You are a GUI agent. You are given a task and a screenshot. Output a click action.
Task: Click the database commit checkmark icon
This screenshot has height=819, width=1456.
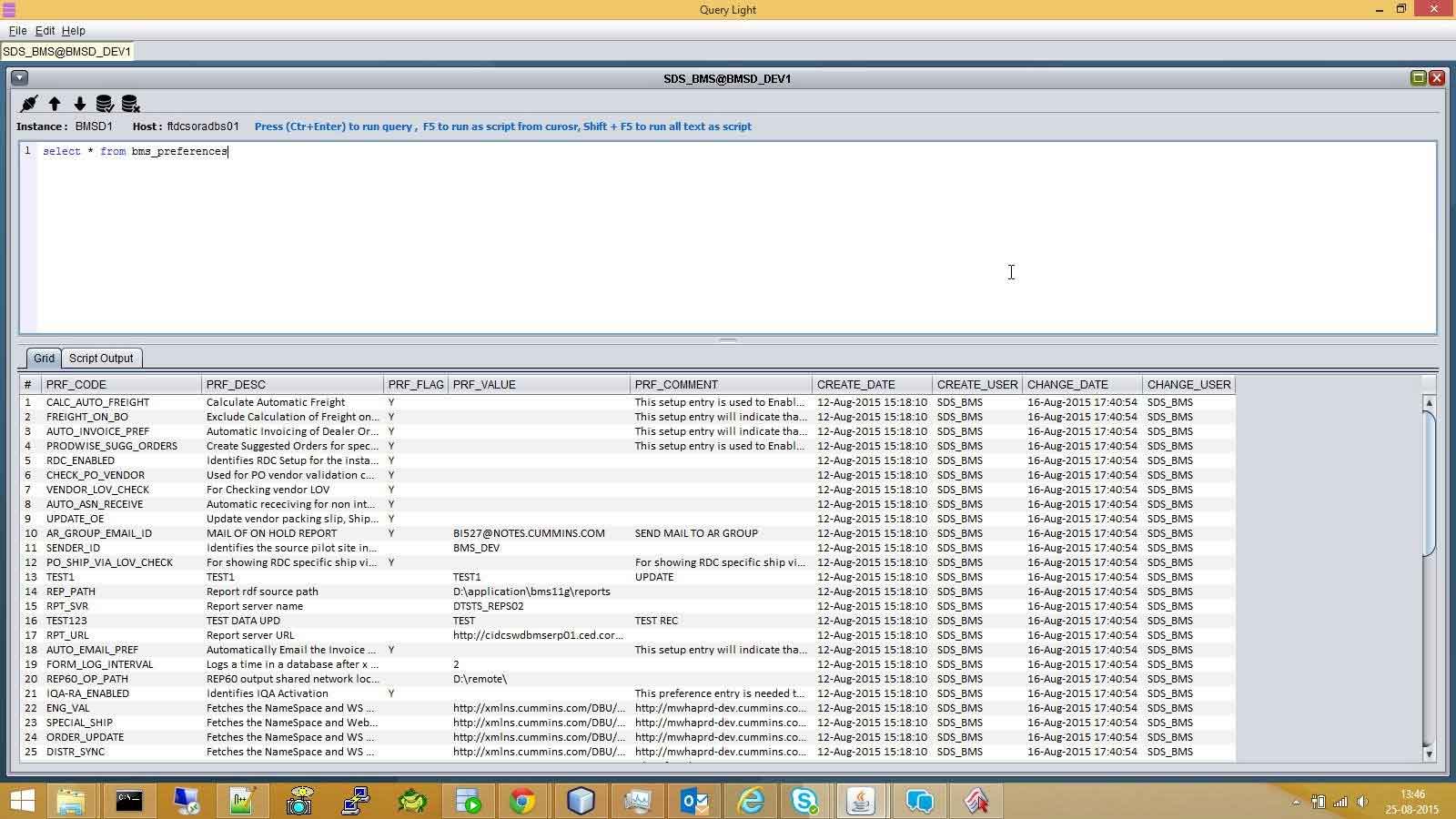pyautogui.click(x=105, y=104)
